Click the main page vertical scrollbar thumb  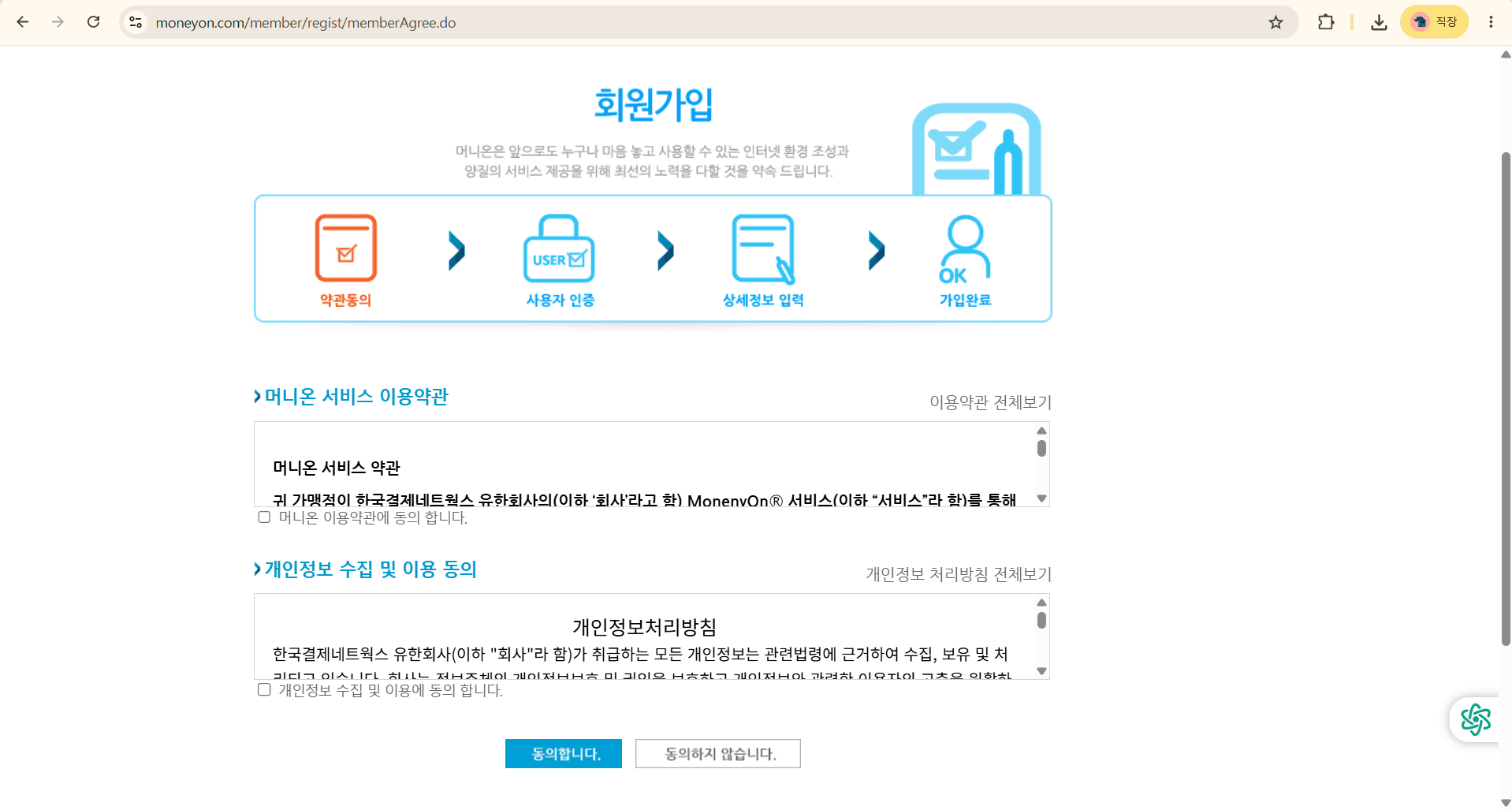pos(1506,398)
